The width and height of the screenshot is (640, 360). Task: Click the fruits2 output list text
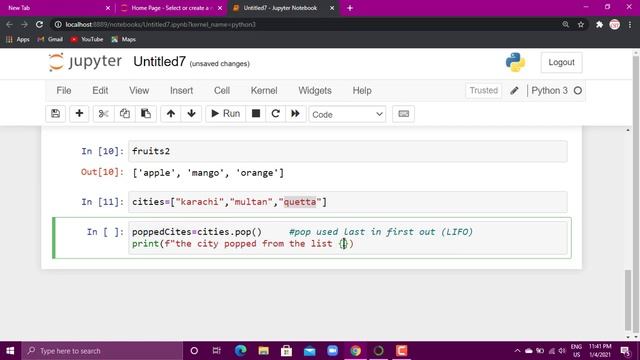pyautogui.click(x=208, y=173)
